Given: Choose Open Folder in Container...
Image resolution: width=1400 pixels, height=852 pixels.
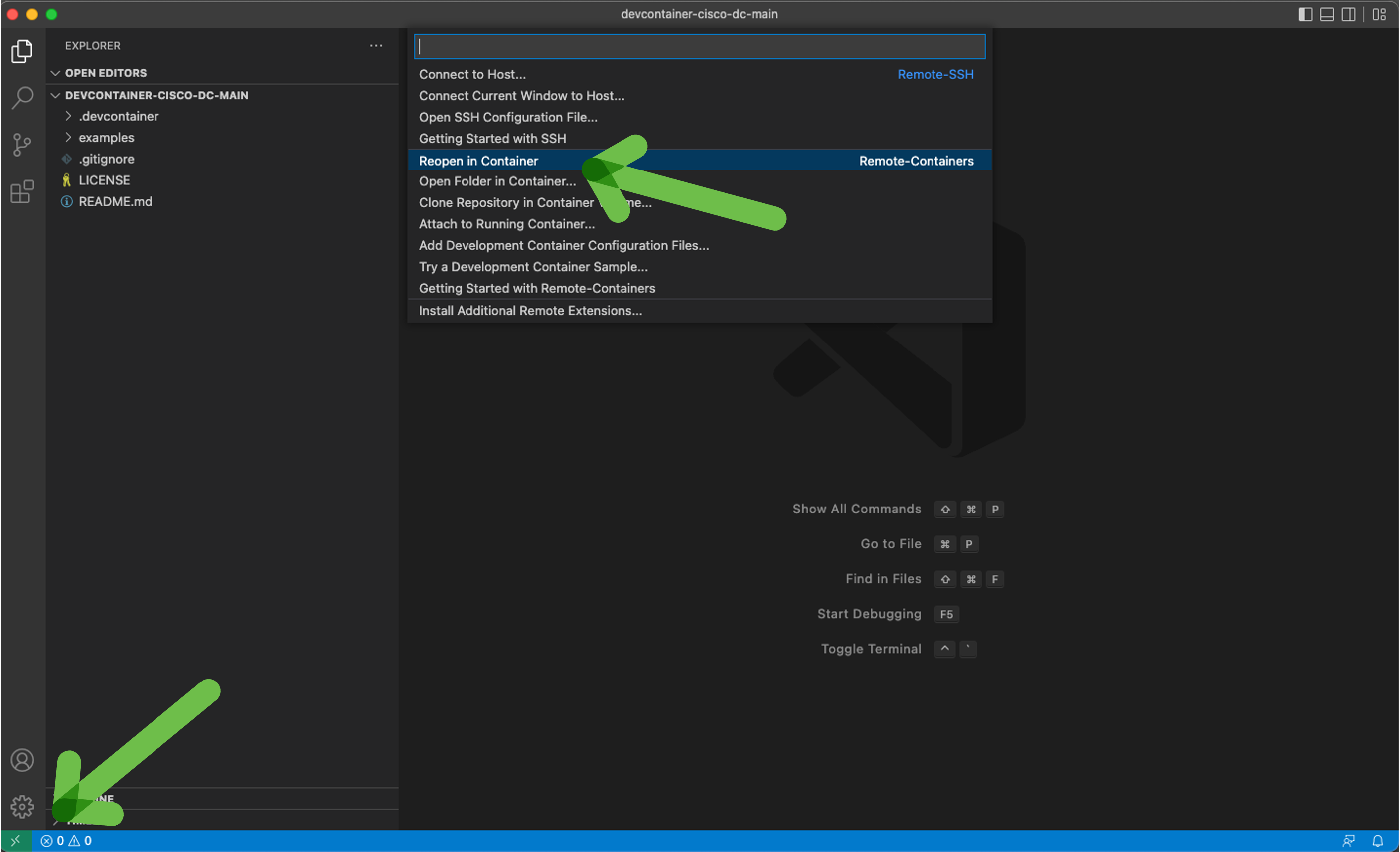Looking at the screenshot, I should point(699,181).
